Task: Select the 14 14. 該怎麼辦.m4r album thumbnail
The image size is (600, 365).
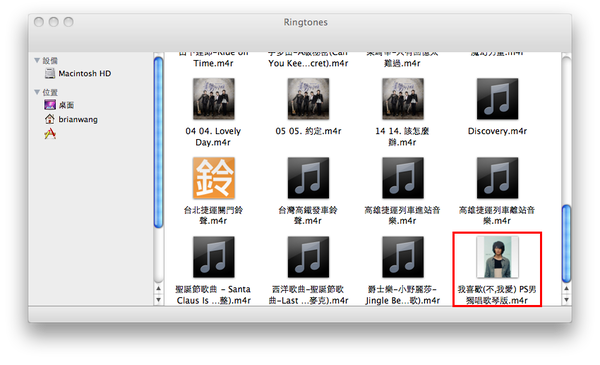Action: tap(403, 99)
